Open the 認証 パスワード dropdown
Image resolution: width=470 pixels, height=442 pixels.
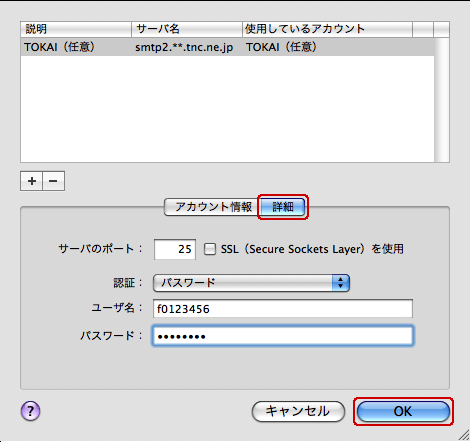pyautogui.click(x=251, y=283)
